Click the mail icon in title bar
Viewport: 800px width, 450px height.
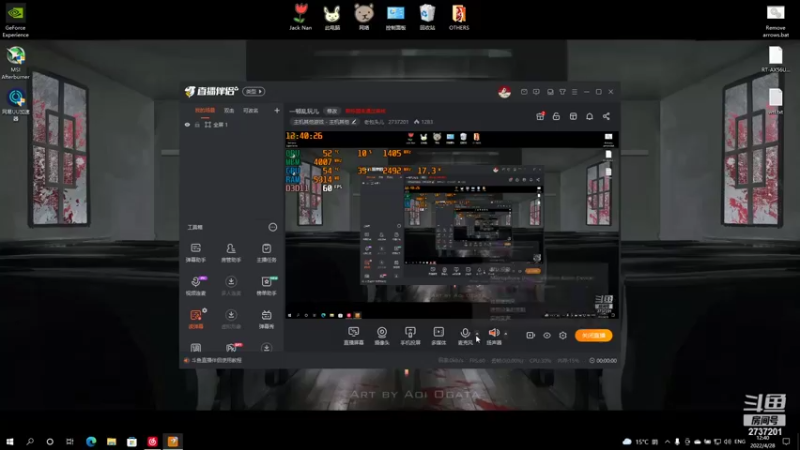524,92
